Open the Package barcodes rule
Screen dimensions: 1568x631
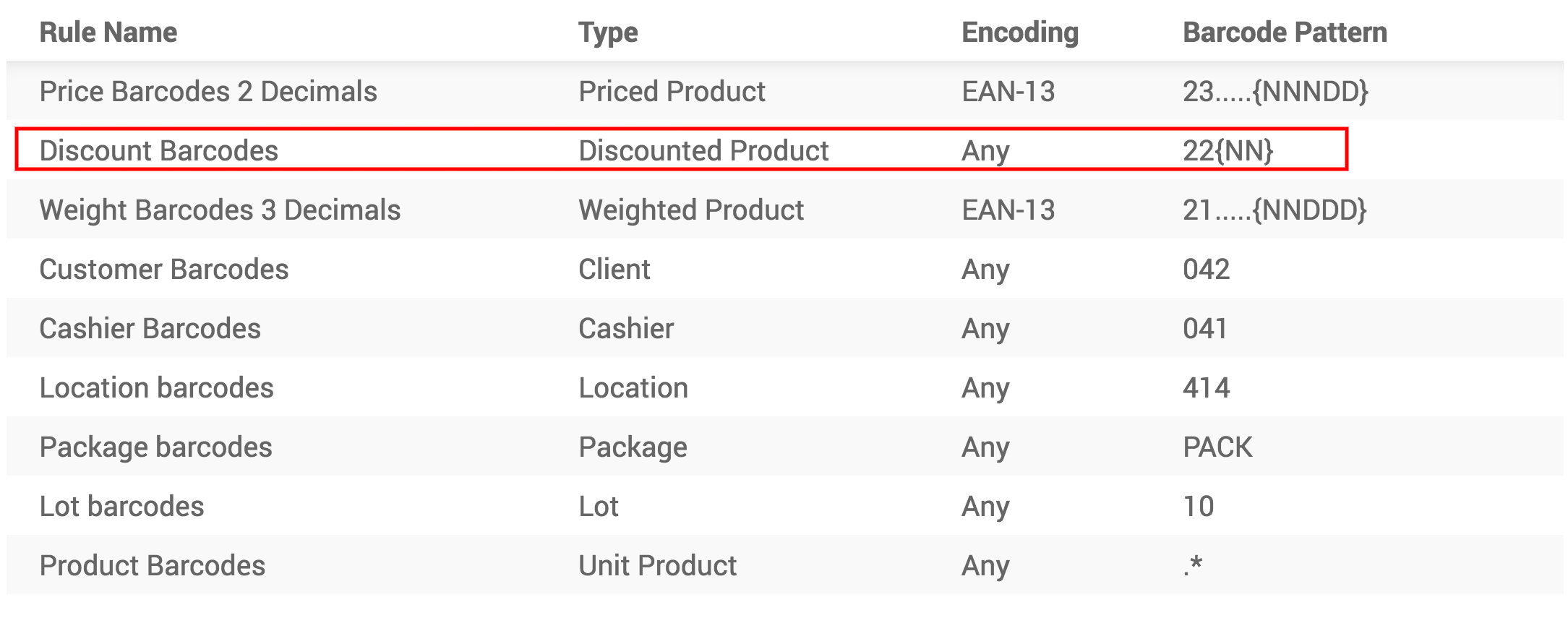155,447
